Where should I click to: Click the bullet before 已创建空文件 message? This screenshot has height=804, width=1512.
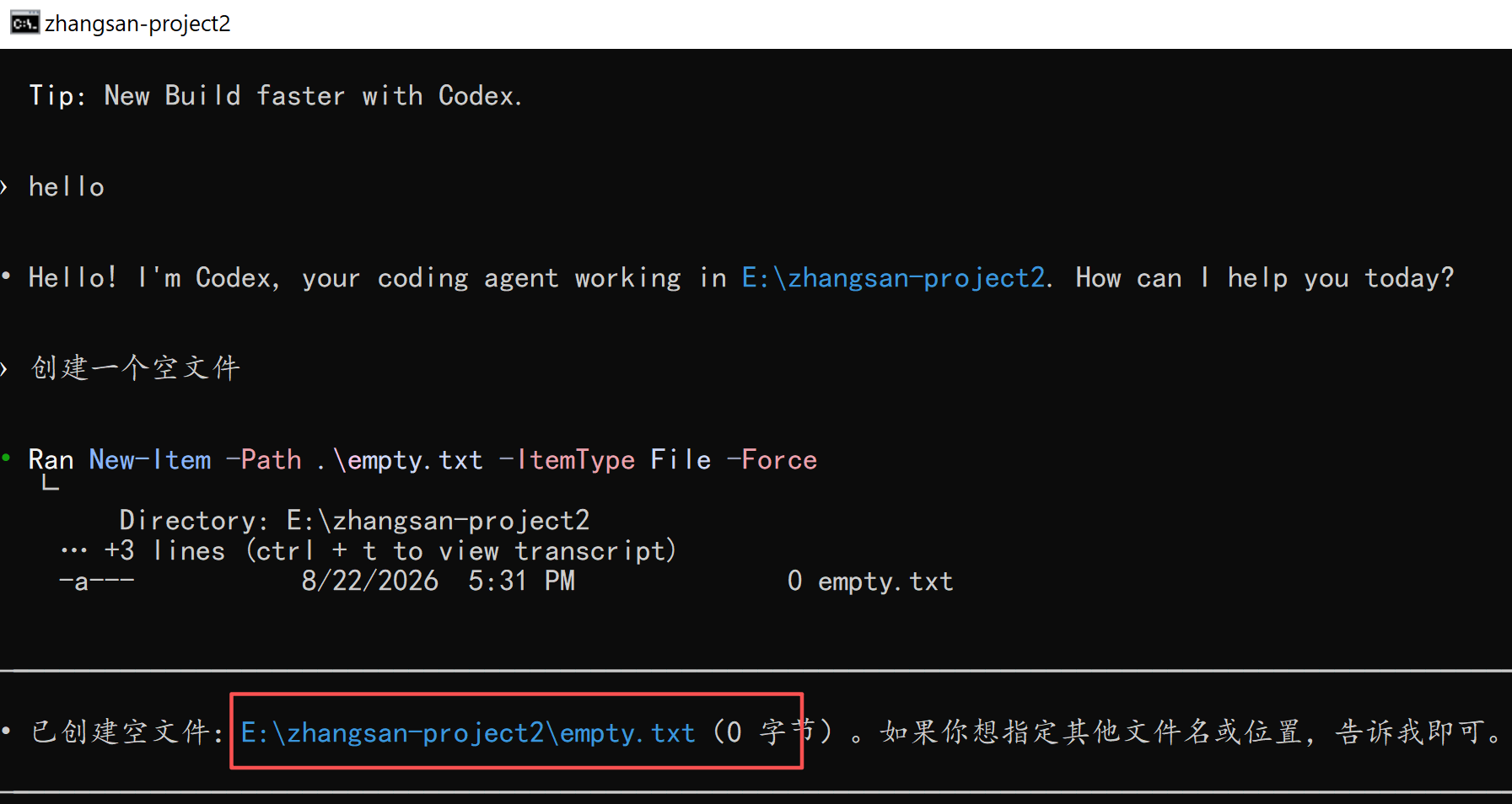click(6, 731)
